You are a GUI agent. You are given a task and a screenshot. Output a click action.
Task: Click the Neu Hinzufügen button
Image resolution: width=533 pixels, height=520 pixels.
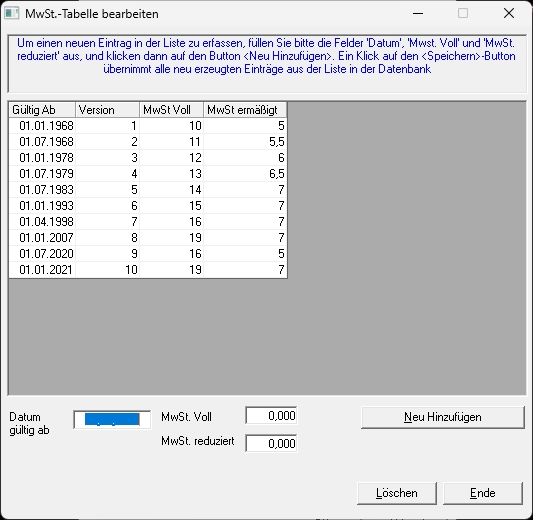(443, 417)
